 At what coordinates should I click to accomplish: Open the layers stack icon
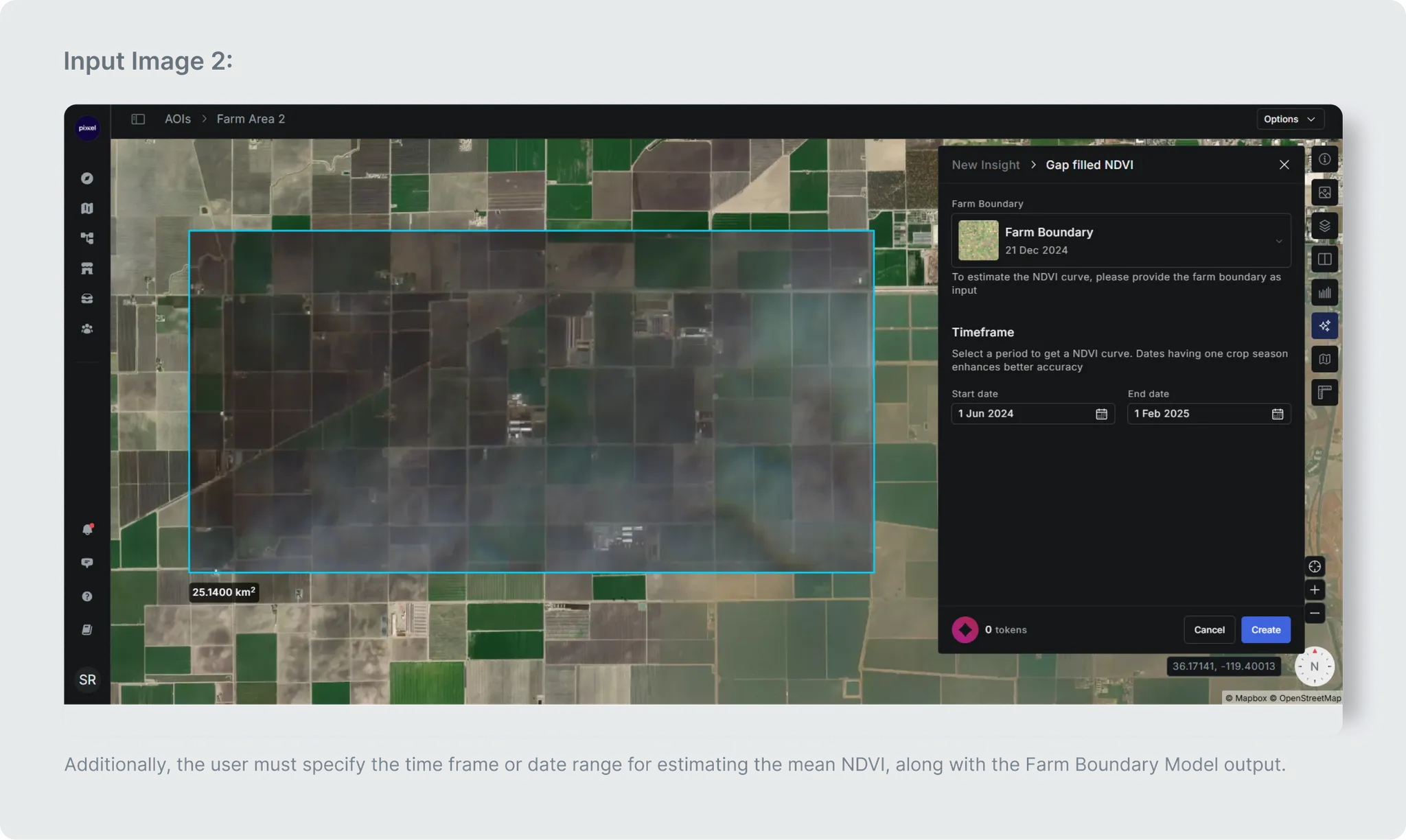[x=1324, y=226]
